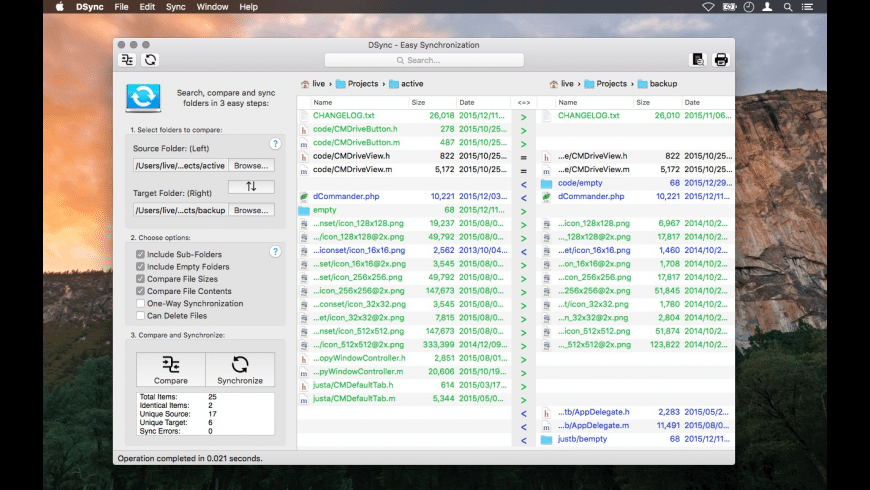Open Spotlight search in menu bar

[x=787, y=7]
